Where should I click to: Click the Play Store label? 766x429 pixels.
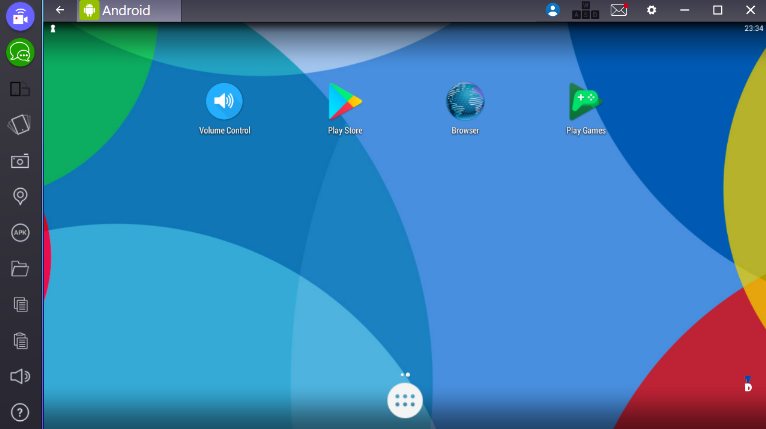tap(345, 130)
